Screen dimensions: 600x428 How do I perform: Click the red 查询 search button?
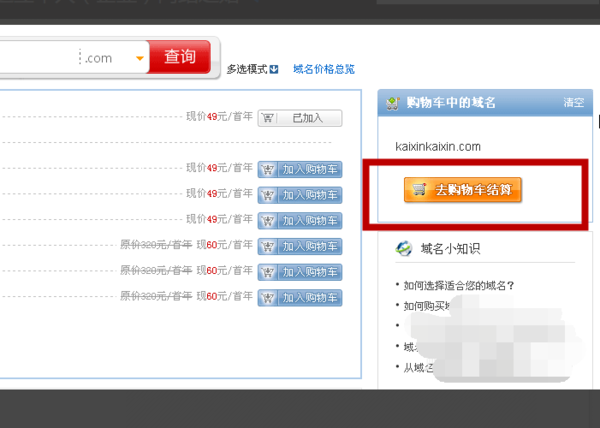click(179, 57)
